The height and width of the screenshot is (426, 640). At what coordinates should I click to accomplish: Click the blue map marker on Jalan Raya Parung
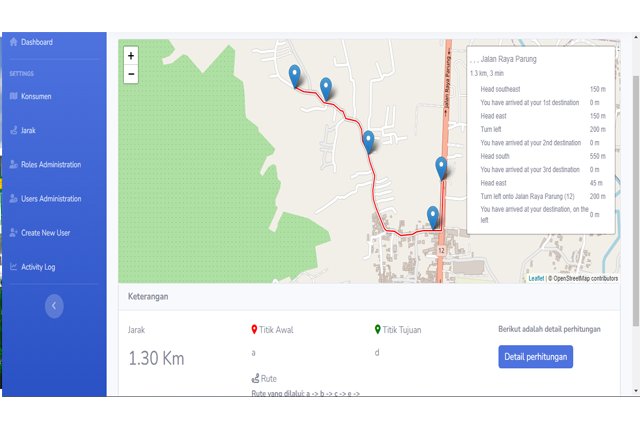[441, 167]
